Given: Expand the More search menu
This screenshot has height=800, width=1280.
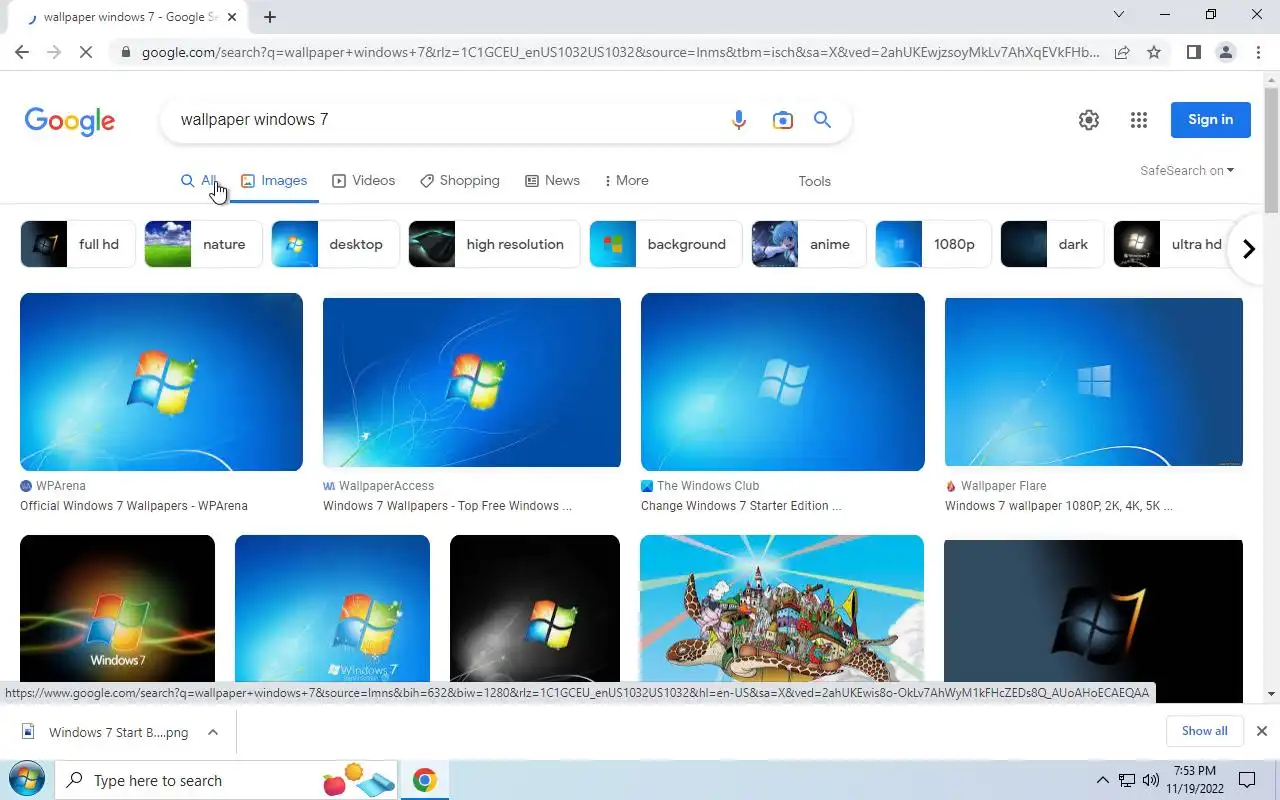Looking at the screenshot, I should [x=627, y=181].
